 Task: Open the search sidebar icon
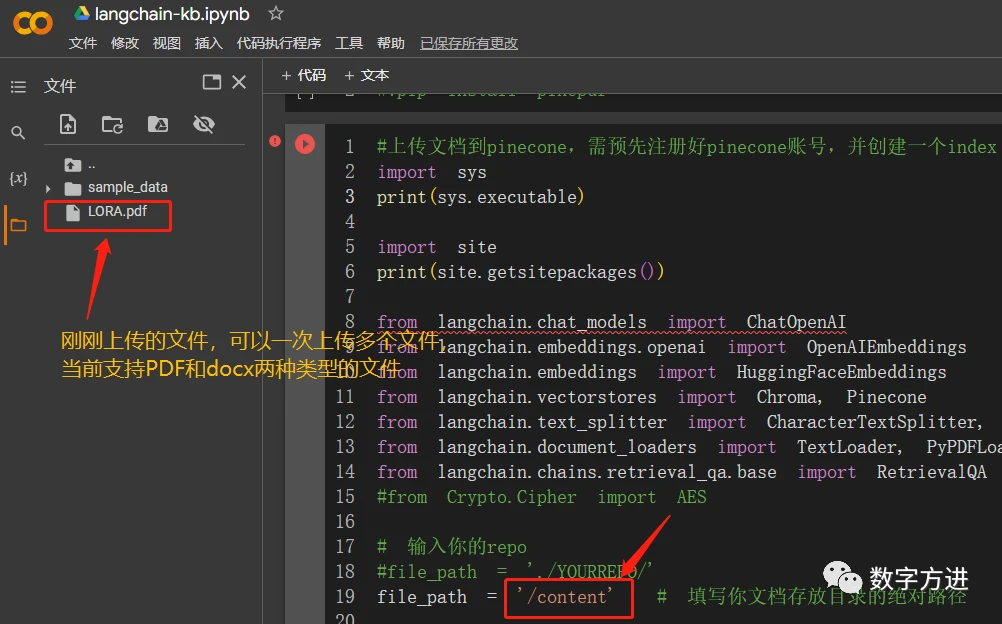[x=18, y=132]
